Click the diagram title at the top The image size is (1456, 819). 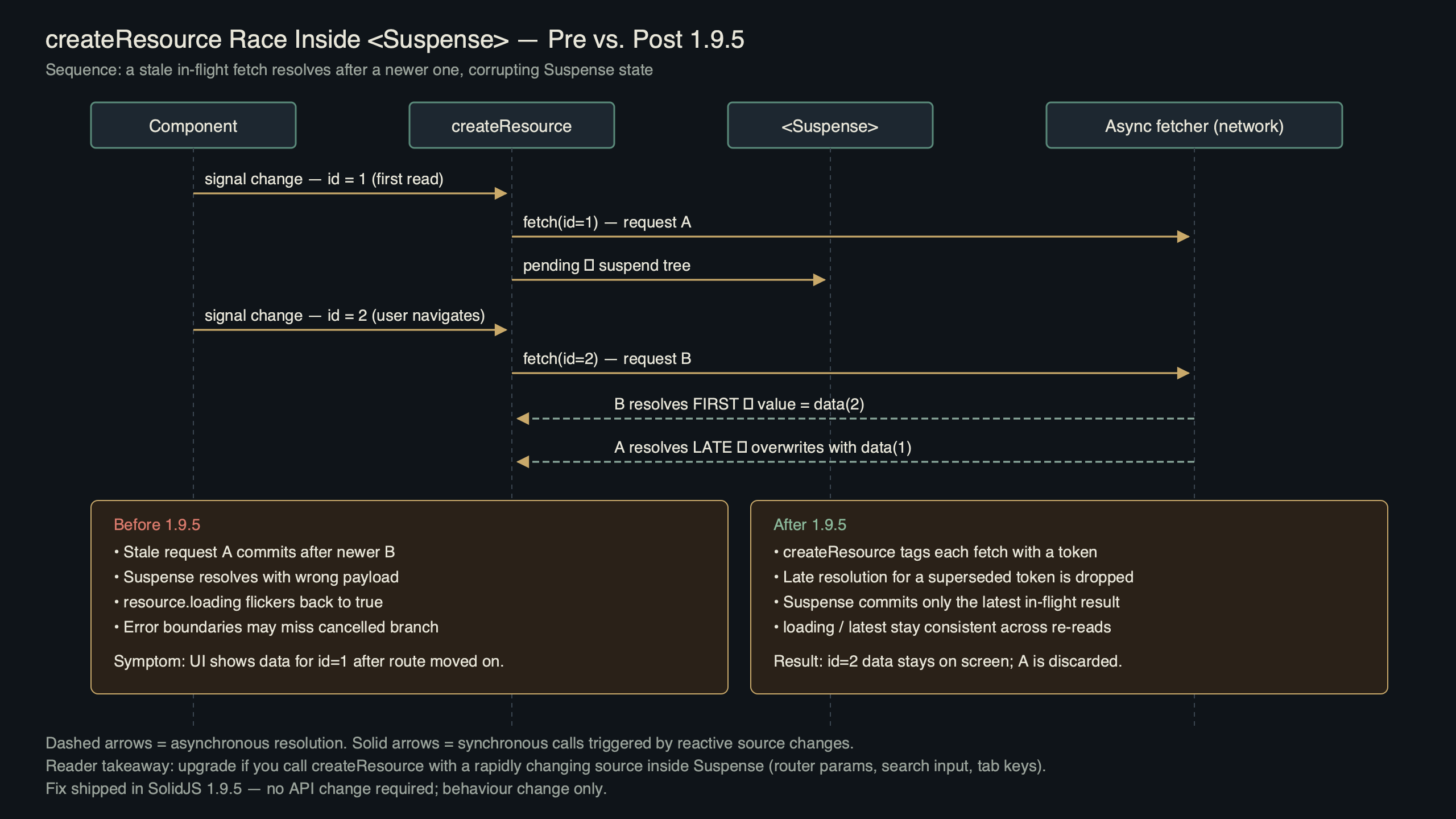395,39
